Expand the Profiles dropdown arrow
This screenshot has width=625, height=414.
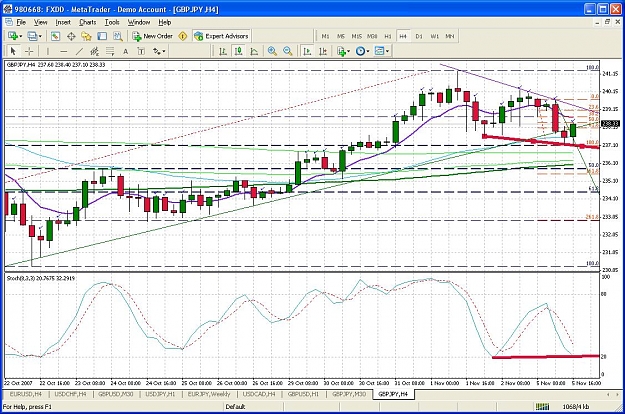coord(40,36)
